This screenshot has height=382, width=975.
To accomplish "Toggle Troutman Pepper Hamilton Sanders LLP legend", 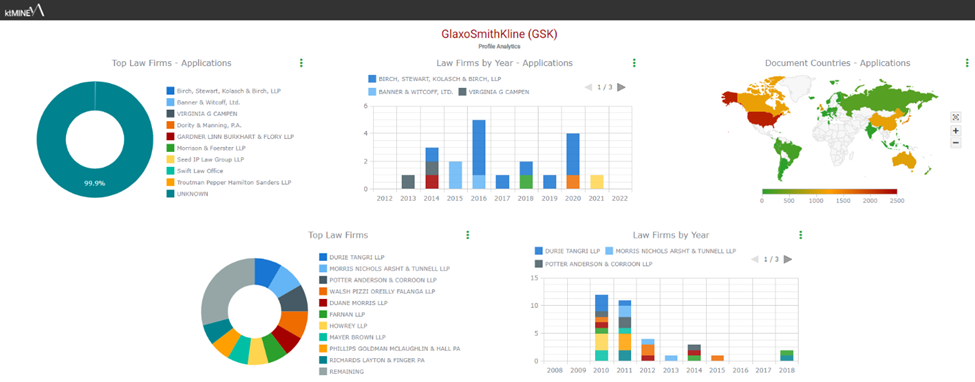I will 229,182.
